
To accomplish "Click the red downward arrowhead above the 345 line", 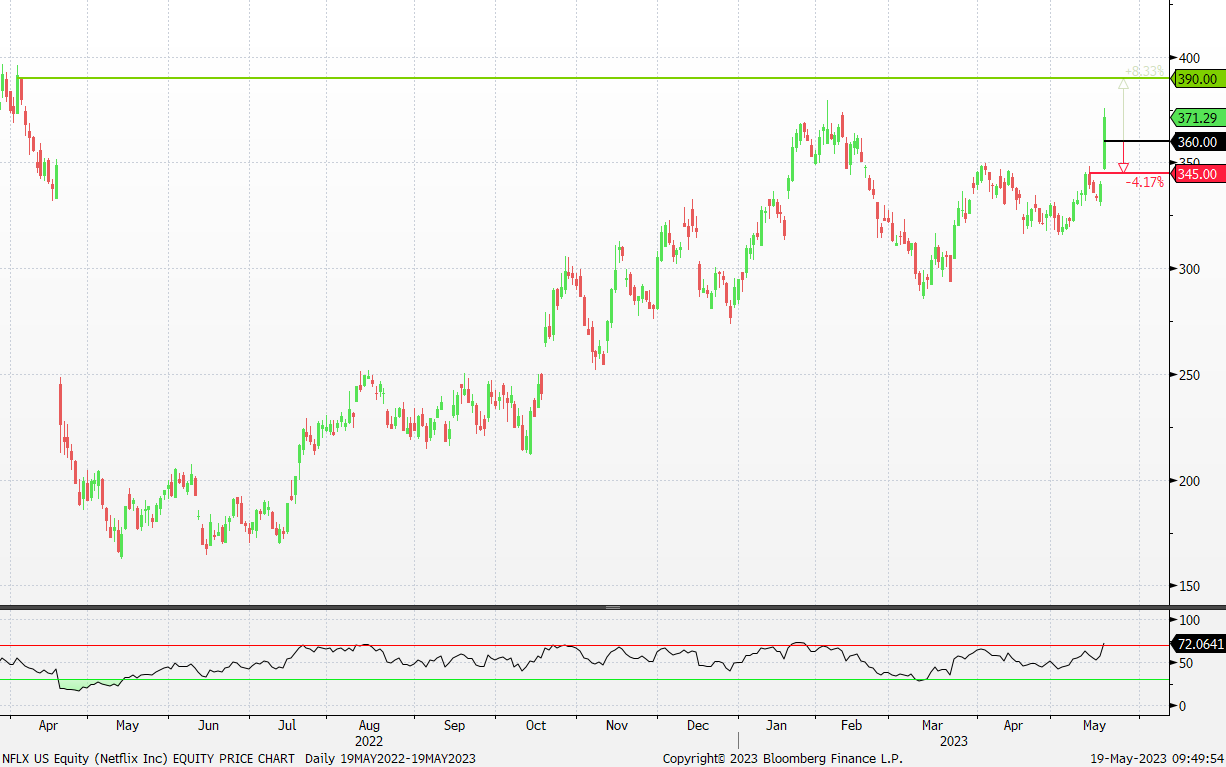I will (1123, 167).
